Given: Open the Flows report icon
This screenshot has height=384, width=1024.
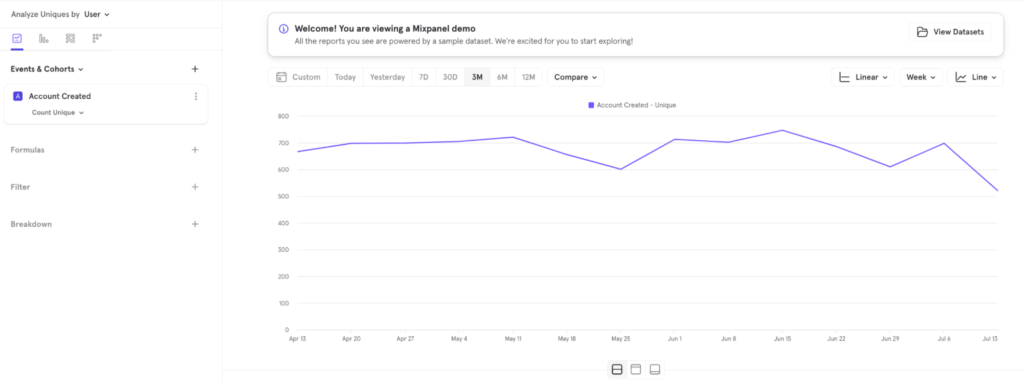Looking at the screenshot, I should [71, 39].
